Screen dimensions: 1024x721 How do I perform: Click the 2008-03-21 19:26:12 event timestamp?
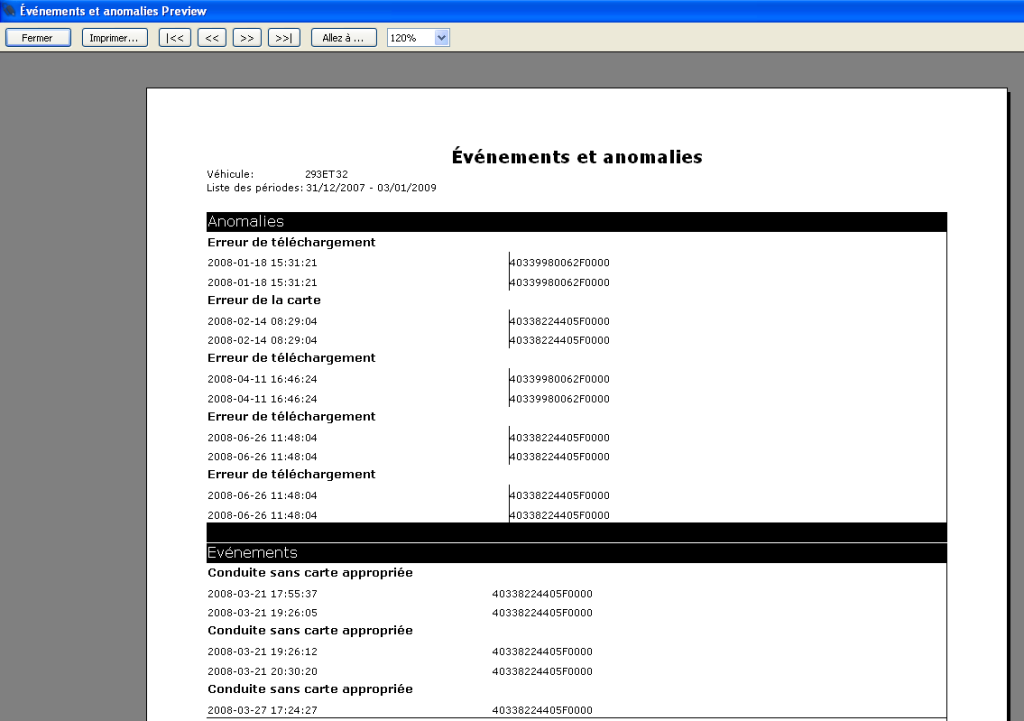pyautogui.click(x=262, y=652)
